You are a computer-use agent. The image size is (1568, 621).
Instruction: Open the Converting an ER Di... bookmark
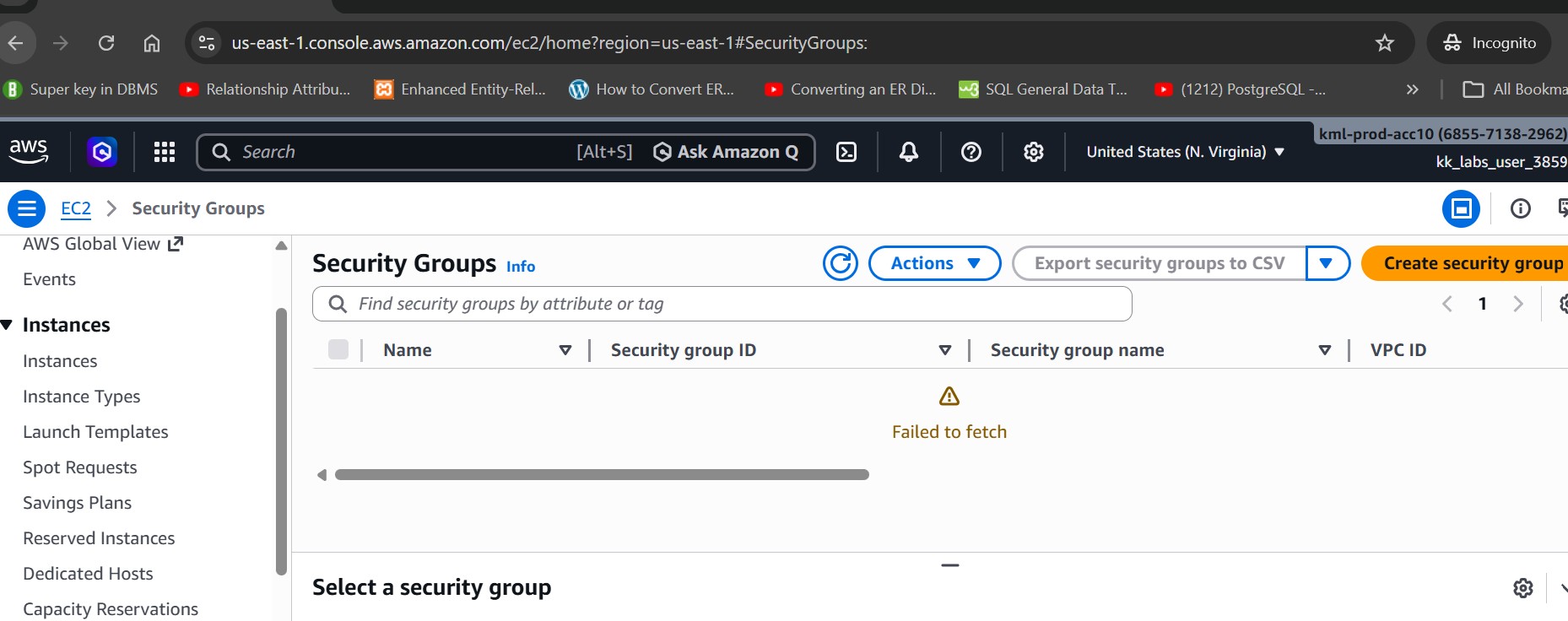point(851,89)
